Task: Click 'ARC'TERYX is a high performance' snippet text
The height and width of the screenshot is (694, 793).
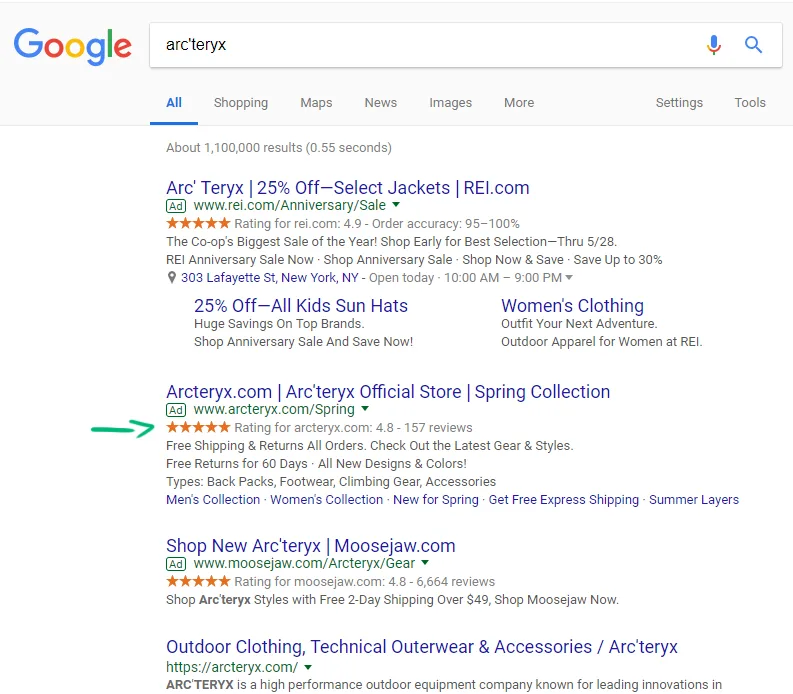Action: tap(444, 685)
